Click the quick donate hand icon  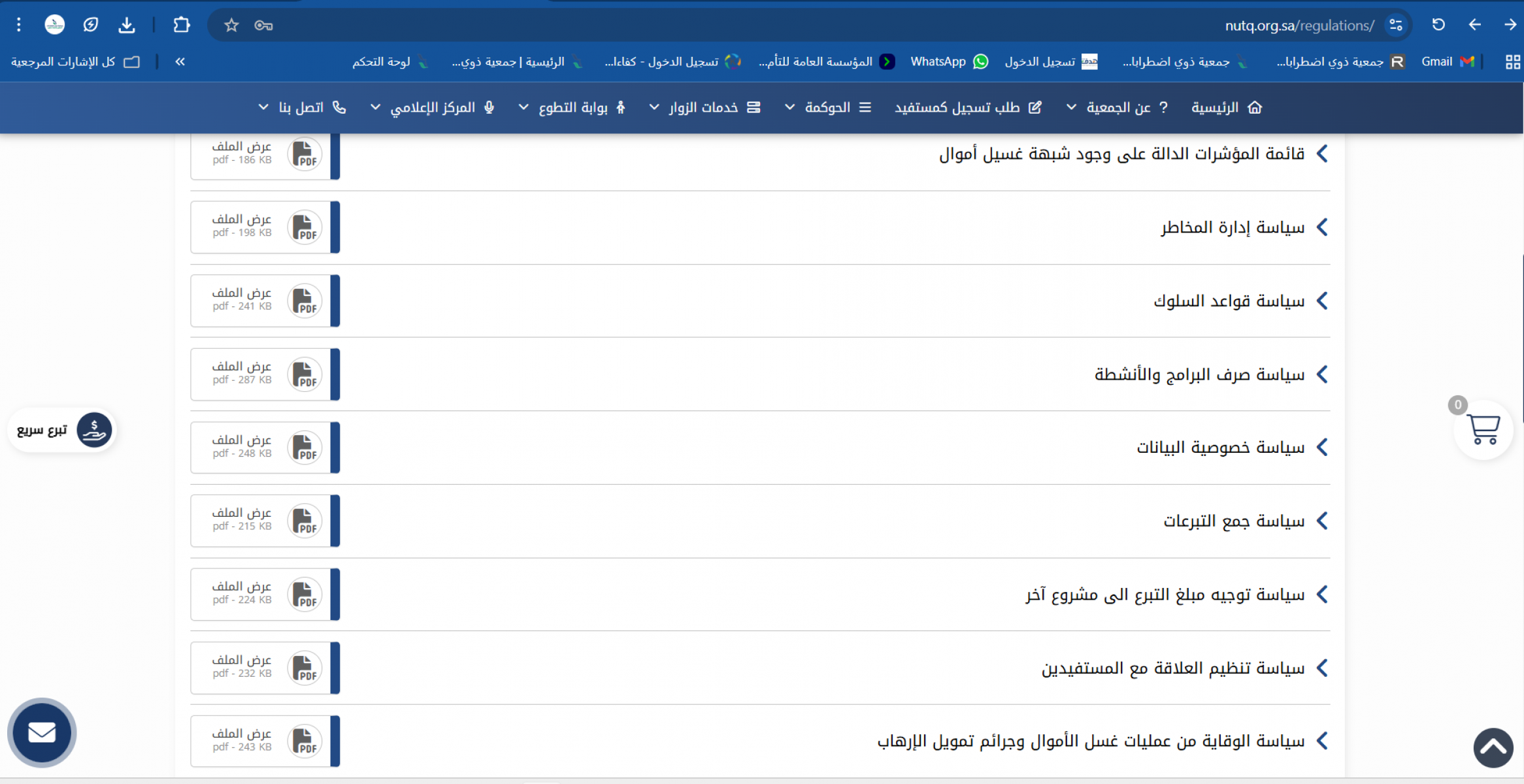tap(94, 430)
